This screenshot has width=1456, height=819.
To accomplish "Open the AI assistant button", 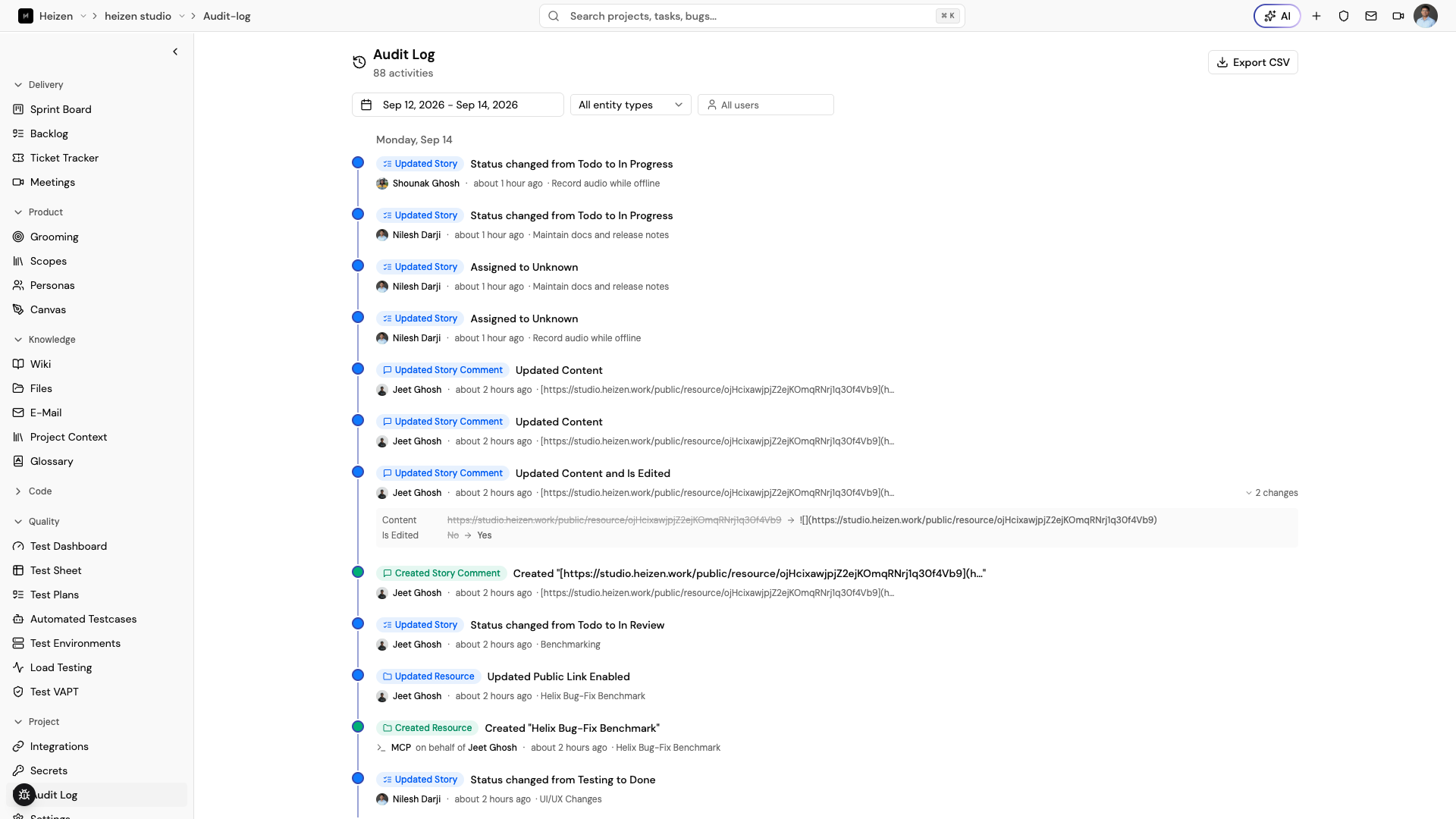I will point(1277,16).
